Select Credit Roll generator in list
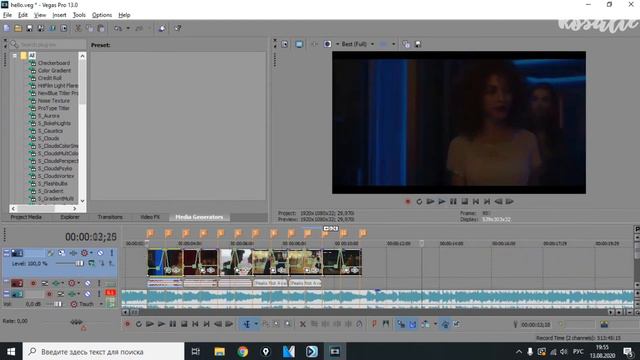 (49, 78)
